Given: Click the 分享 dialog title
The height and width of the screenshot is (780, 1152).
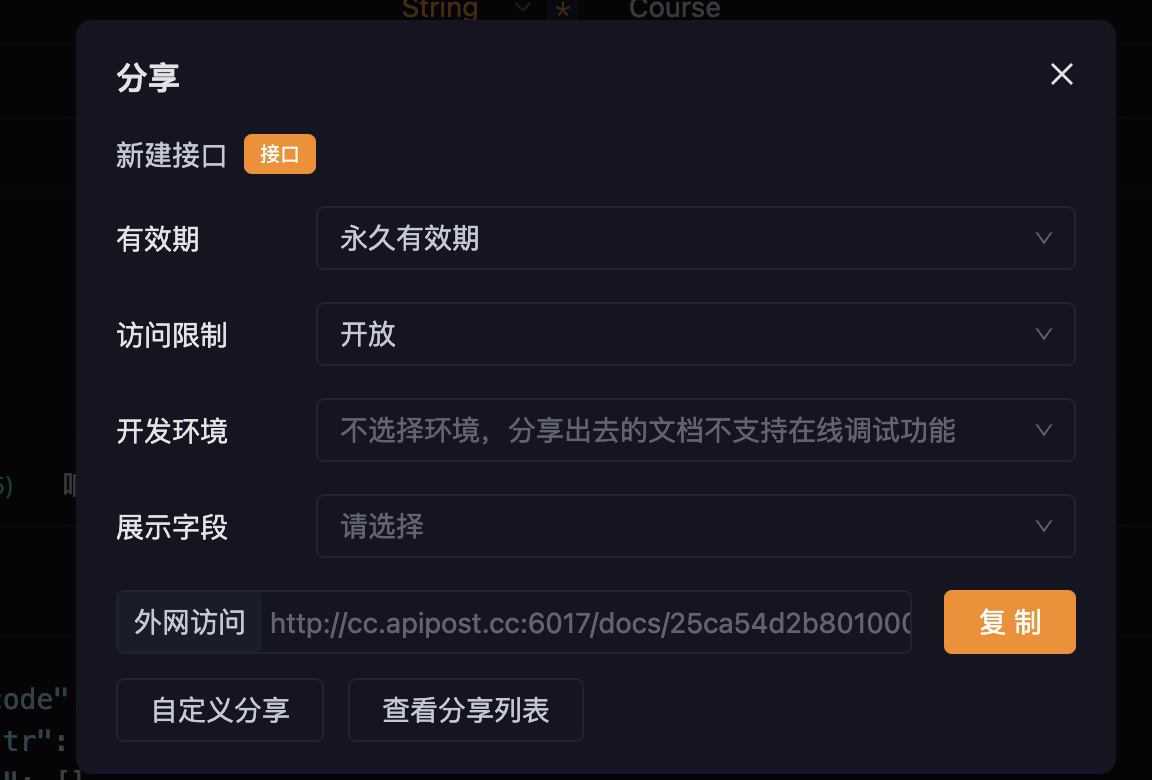Looking at the screenshot, I should (x=148, y=77).
